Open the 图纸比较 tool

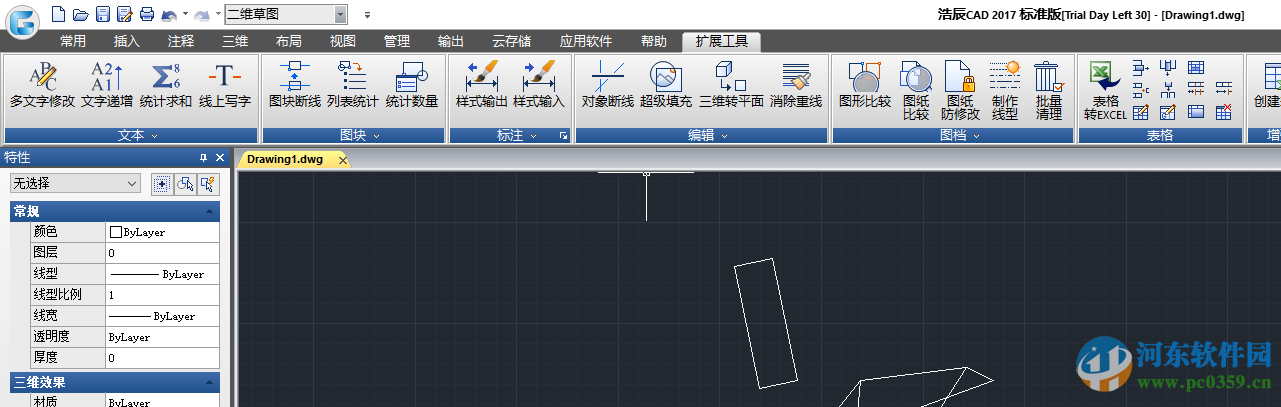pyautogui.click(x=916, y=91)
